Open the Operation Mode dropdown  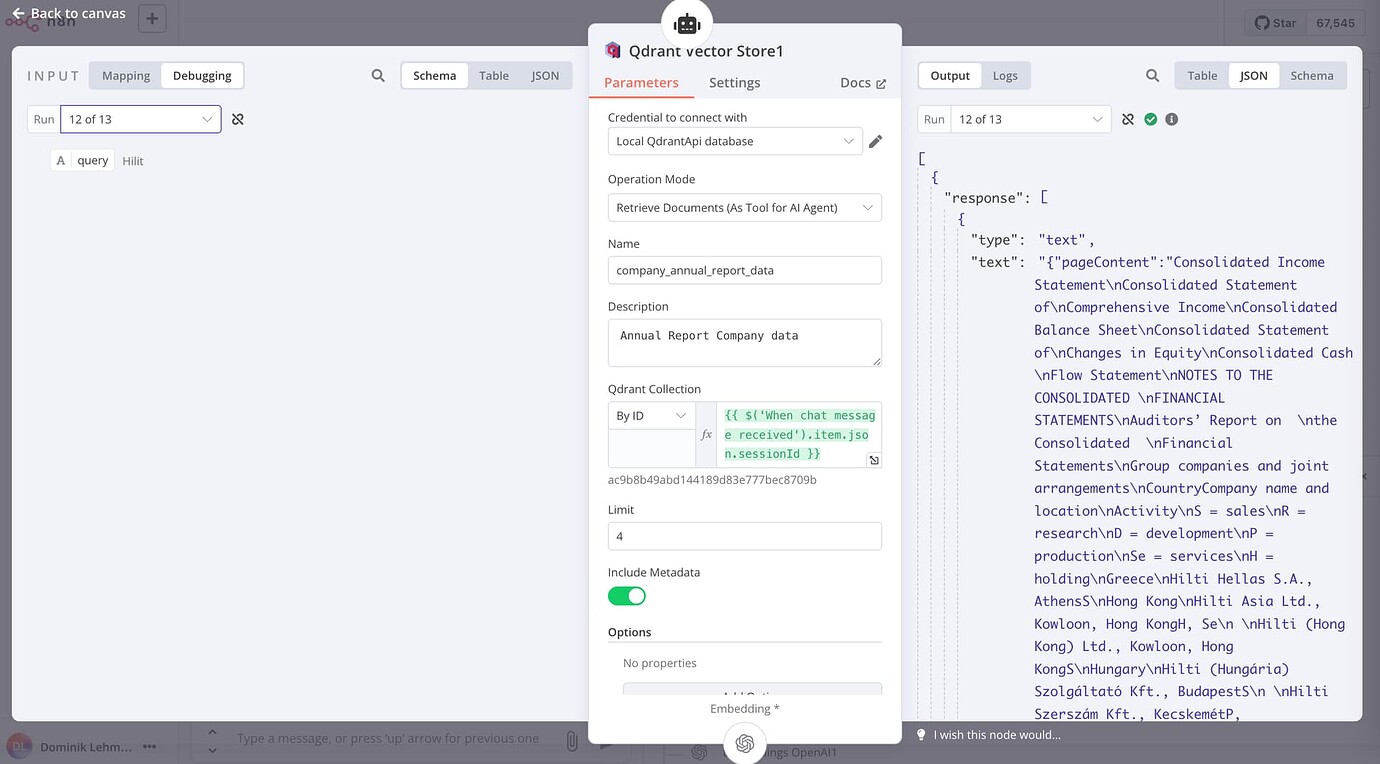coord(745,208)
